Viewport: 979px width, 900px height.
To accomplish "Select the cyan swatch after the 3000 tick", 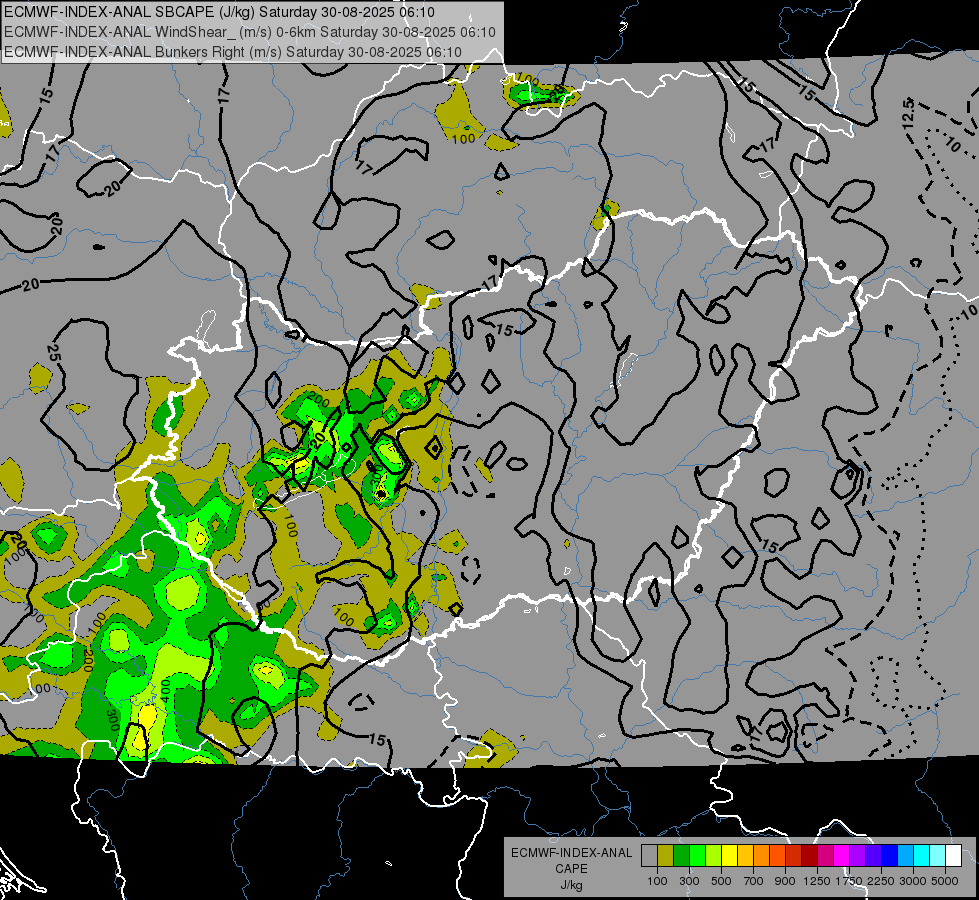I will click(x=922, y=855).
